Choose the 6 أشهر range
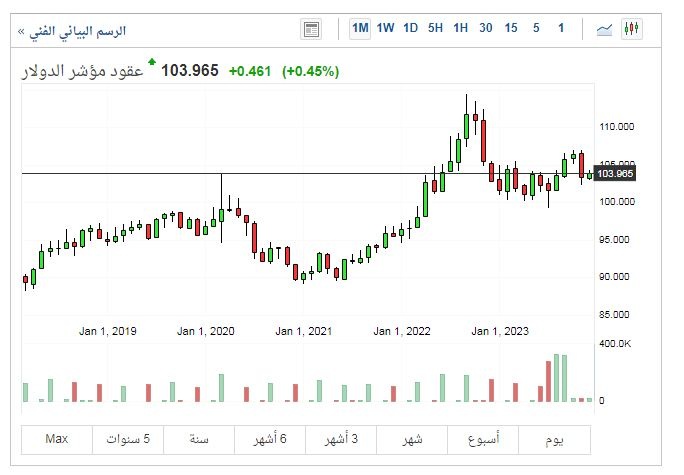The image size is (684, 475). 270,440
